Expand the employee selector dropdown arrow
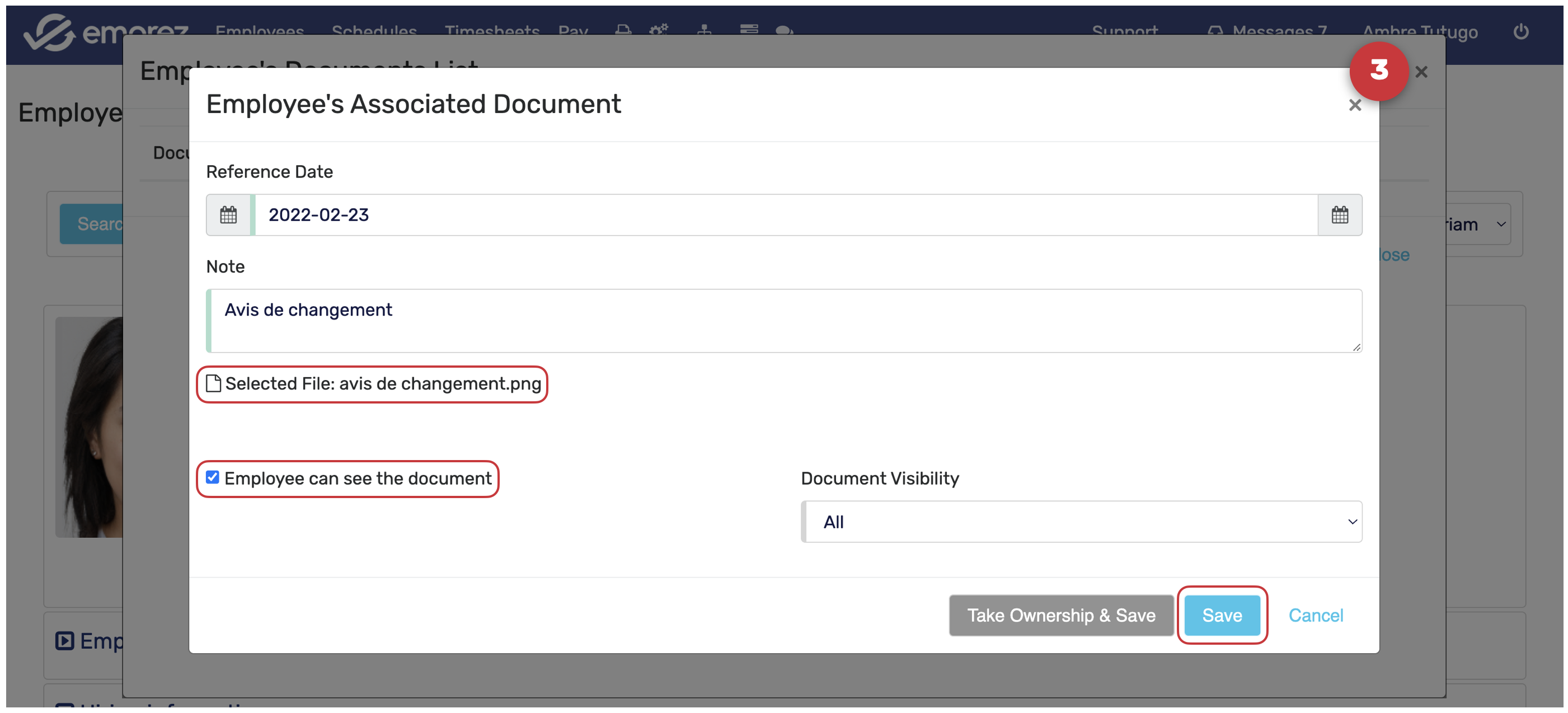The image size is (1568, 713). point(1501,224)
